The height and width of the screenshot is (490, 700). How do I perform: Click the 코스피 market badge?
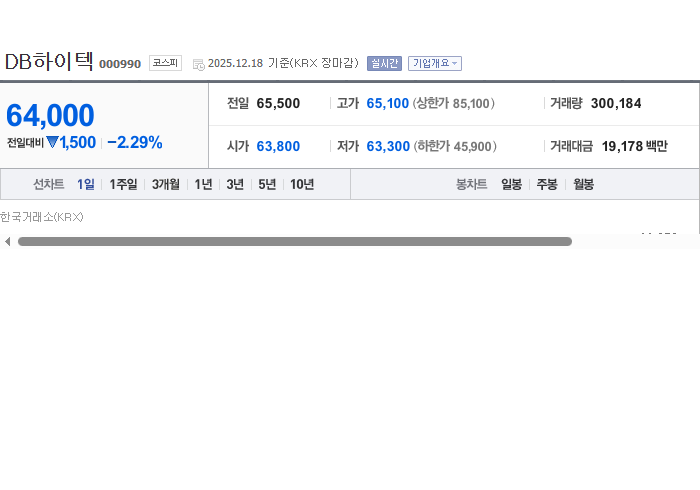(x=165, y=63)
